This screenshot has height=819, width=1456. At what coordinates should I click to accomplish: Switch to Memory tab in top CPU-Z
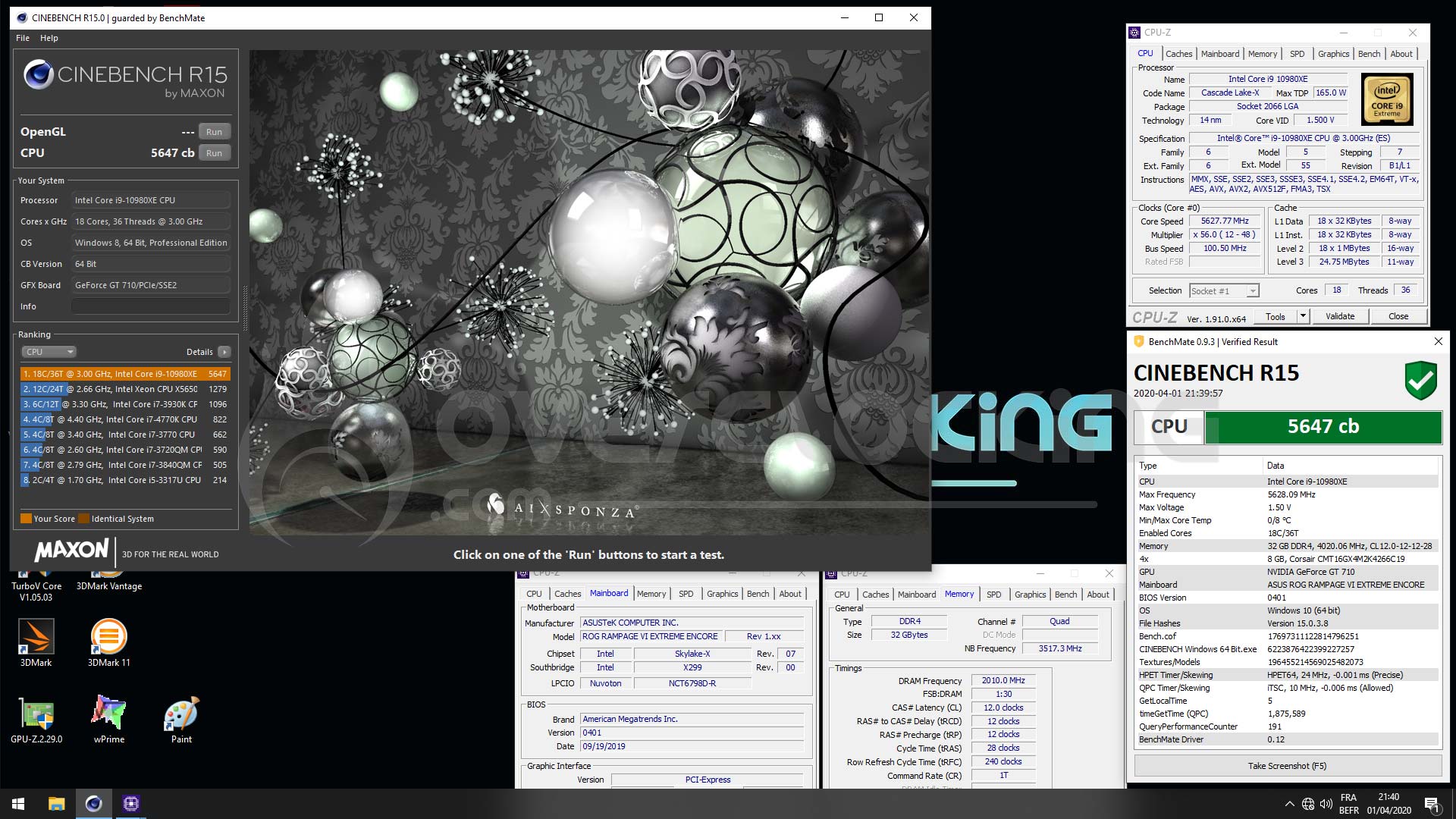pos(1263,54)
